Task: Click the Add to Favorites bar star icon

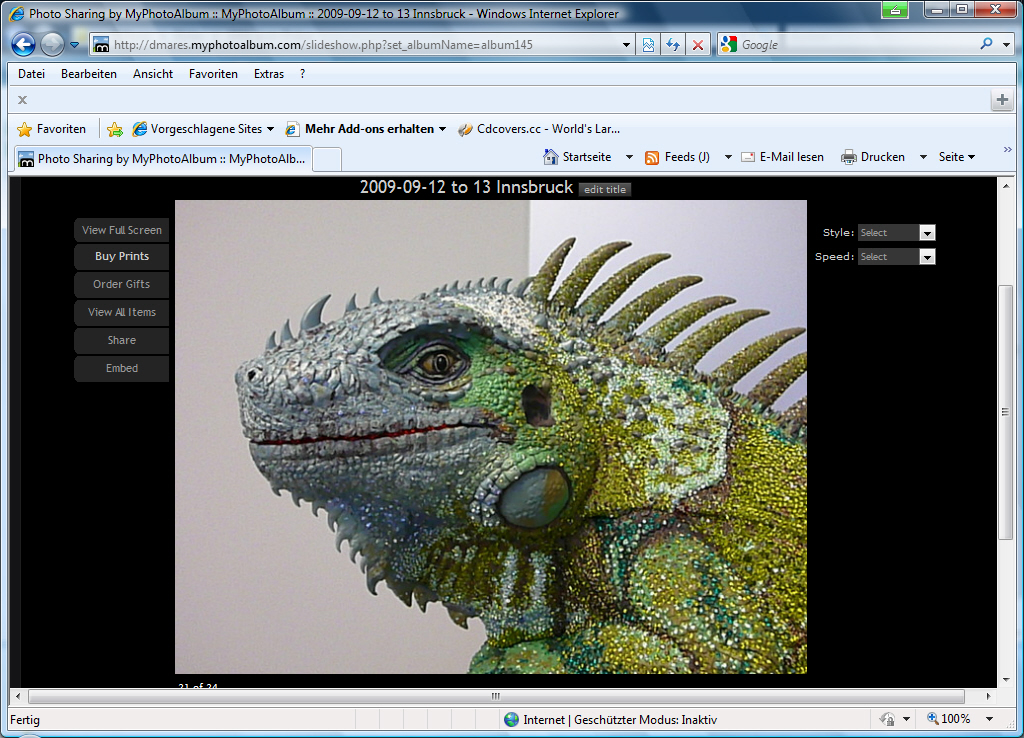Action: point(115,129)
